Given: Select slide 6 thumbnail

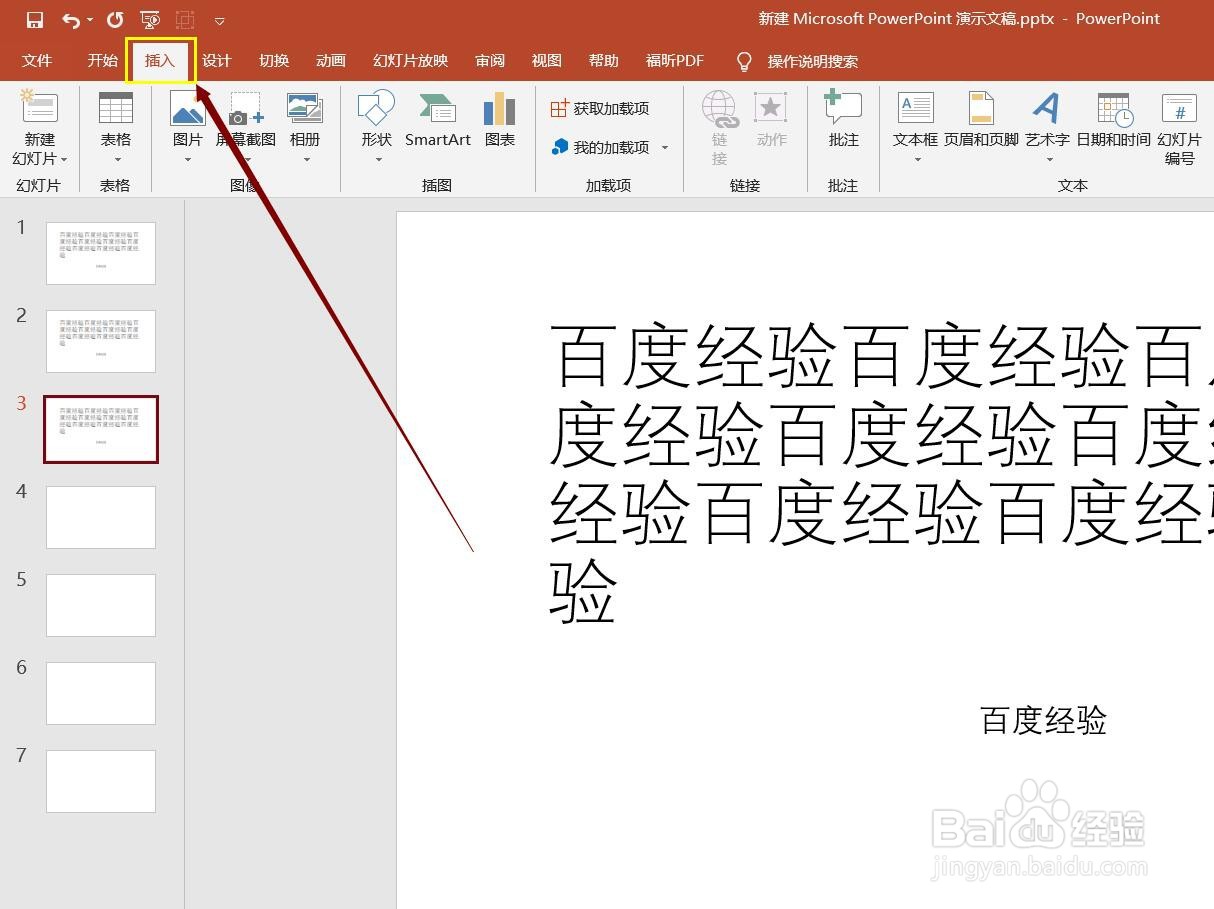Looking at the screenshot, I should (x=101, y=693).
